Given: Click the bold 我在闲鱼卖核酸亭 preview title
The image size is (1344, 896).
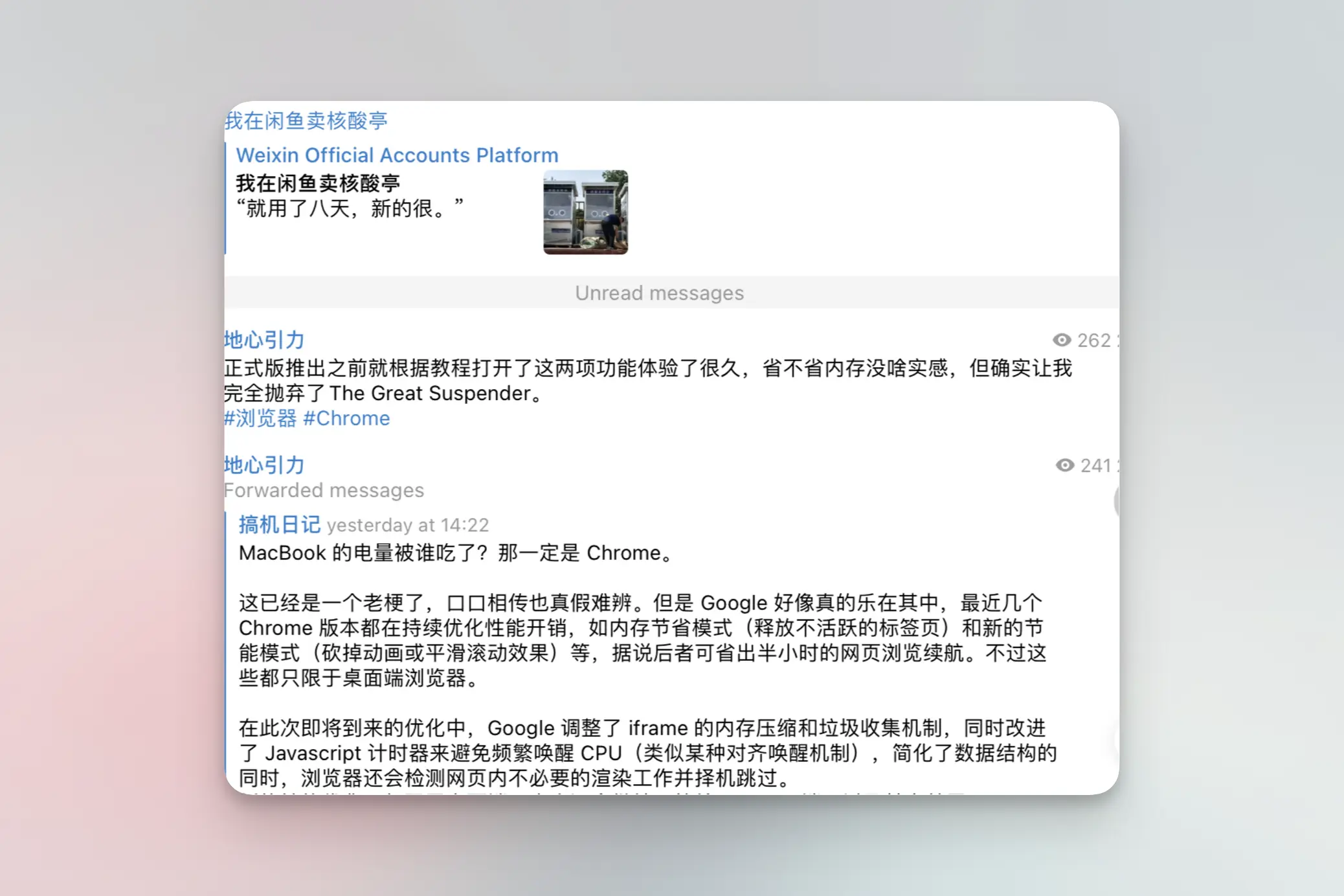Looking at the screenshot, I should (318, 183).
